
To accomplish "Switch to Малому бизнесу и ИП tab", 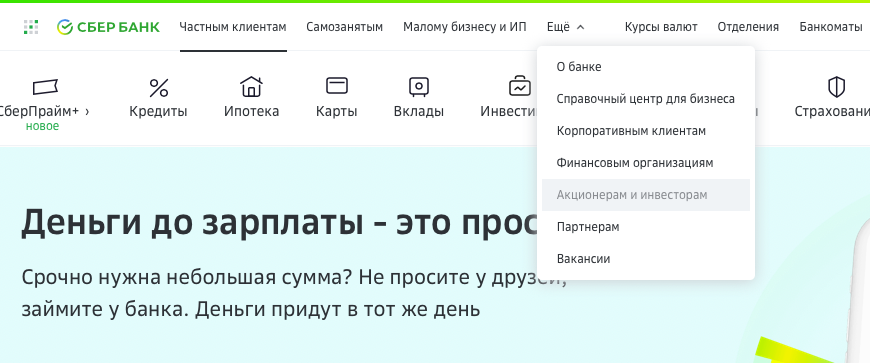I will [465, 27].
